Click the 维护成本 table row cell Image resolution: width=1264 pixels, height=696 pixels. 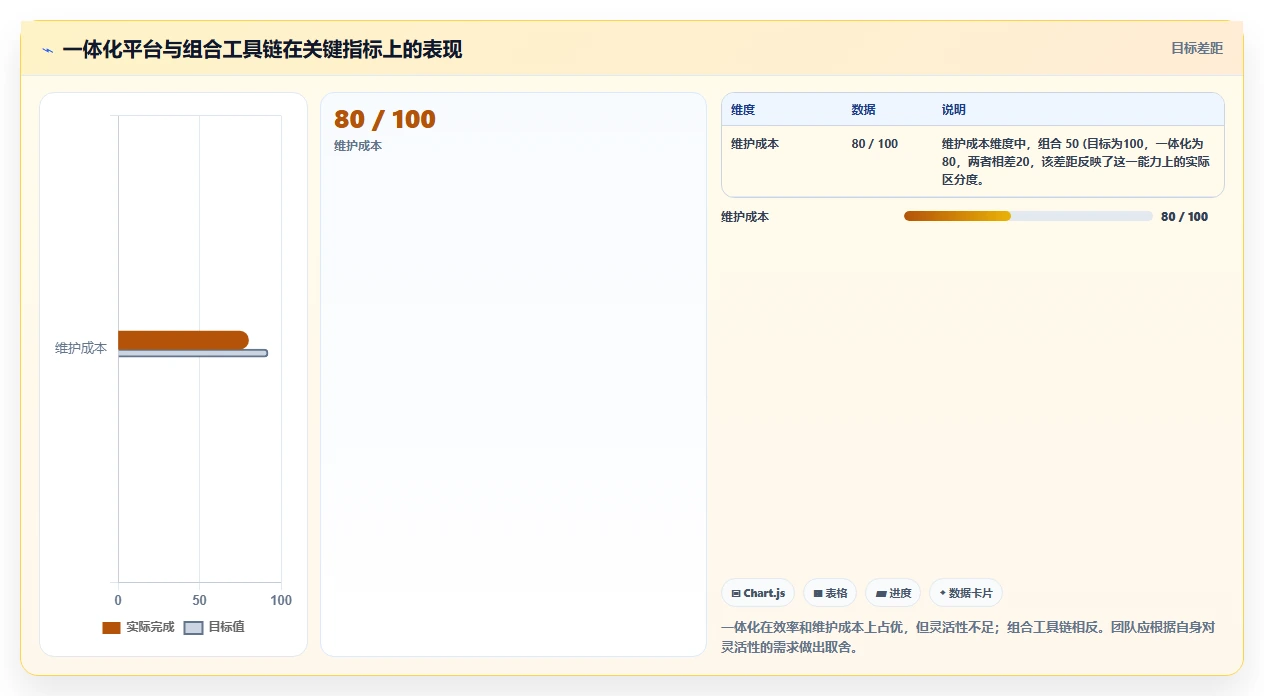click(x=755, y=144)
